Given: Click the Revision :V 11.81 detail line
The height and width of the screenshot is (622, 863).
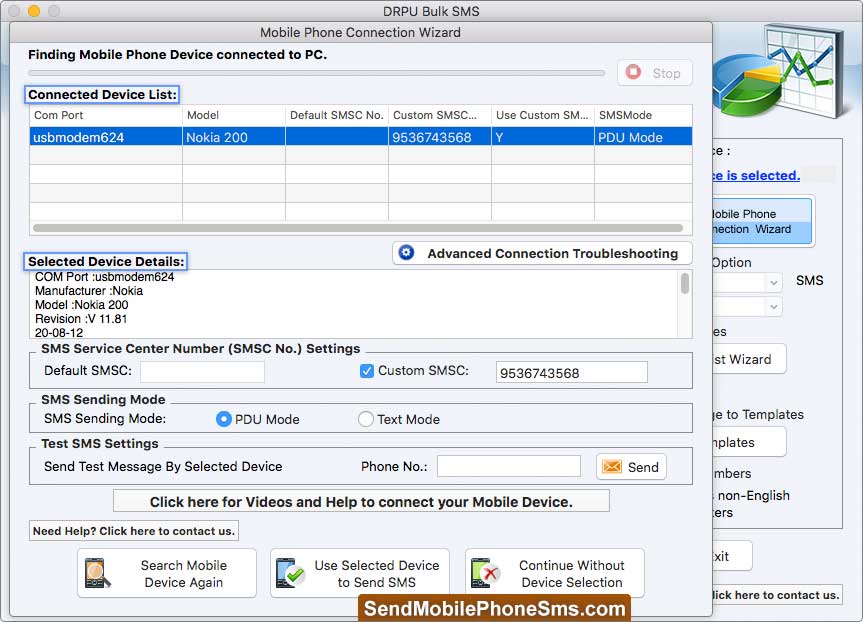Looking at the screenshot, I should tap(81, 319).
